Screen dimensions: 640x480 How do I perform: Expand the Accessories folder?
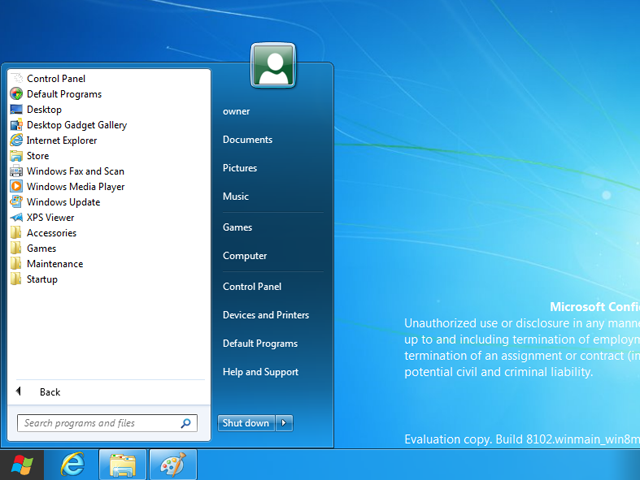click(51, 233)
